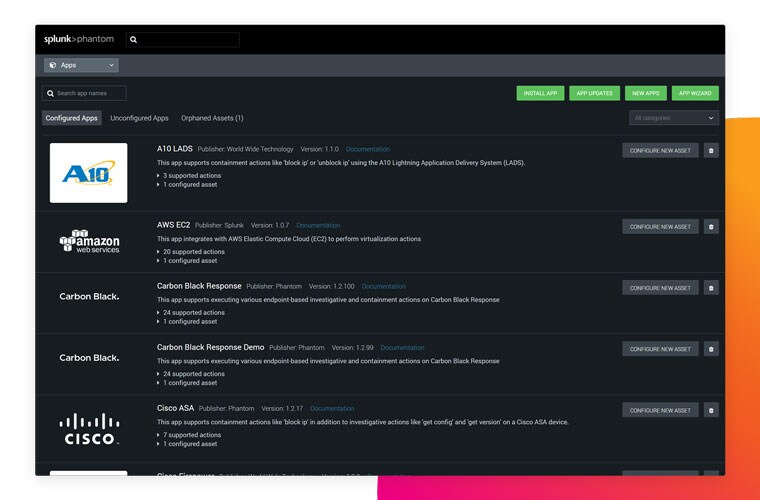Click the New Apps button
The image size is (760, 500).
point(646,93)
